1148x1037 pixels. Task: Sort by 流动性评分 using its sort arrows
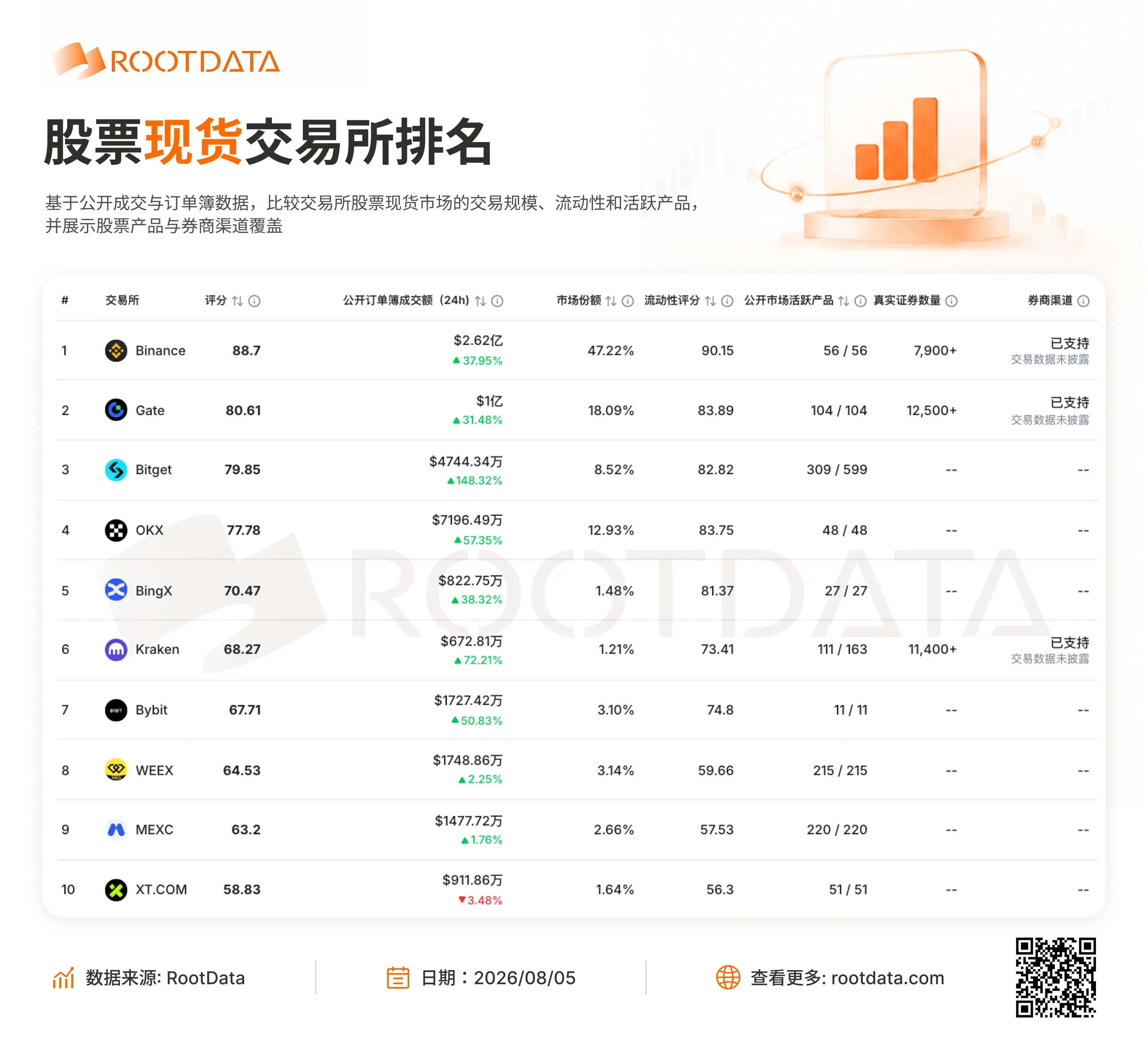(710, 301)
